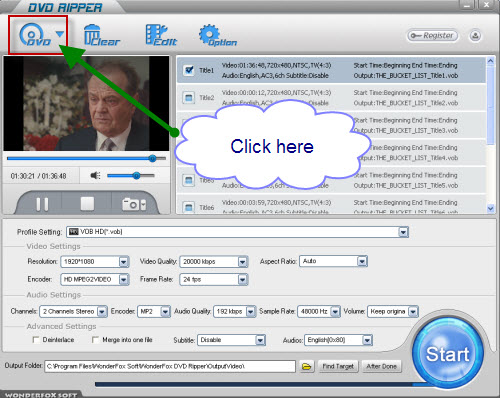Open the Volume Keep original dropdown

[x=393, y=311]
